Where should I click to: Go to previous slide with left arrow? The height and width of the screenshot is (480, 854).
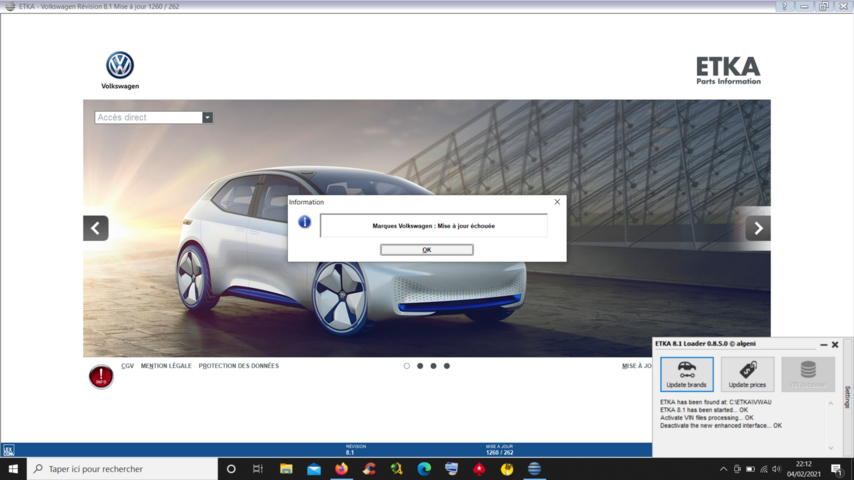[95, 228]
